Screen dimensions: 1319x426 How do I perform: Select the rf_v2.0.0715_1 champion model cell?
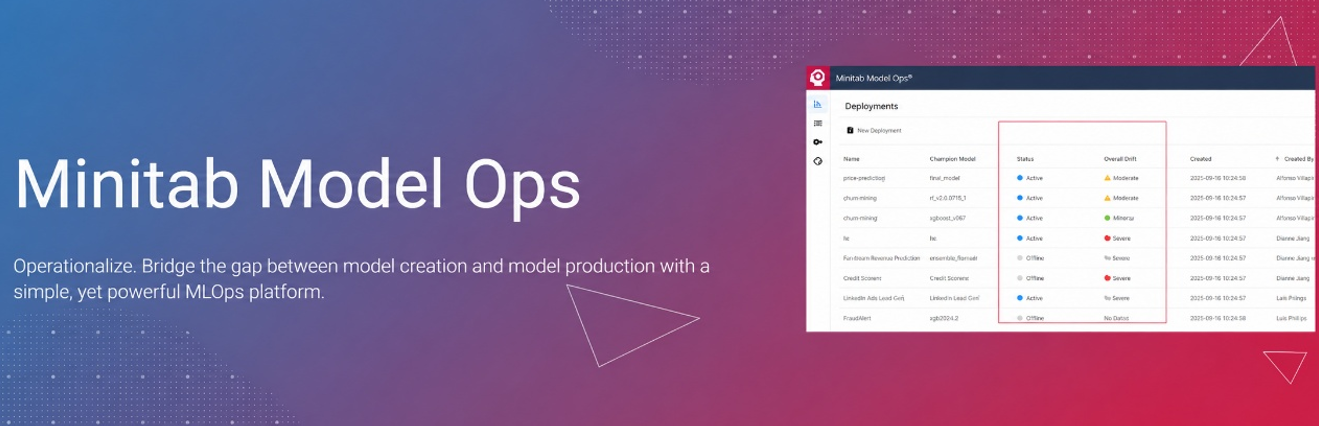pos(950,198)
